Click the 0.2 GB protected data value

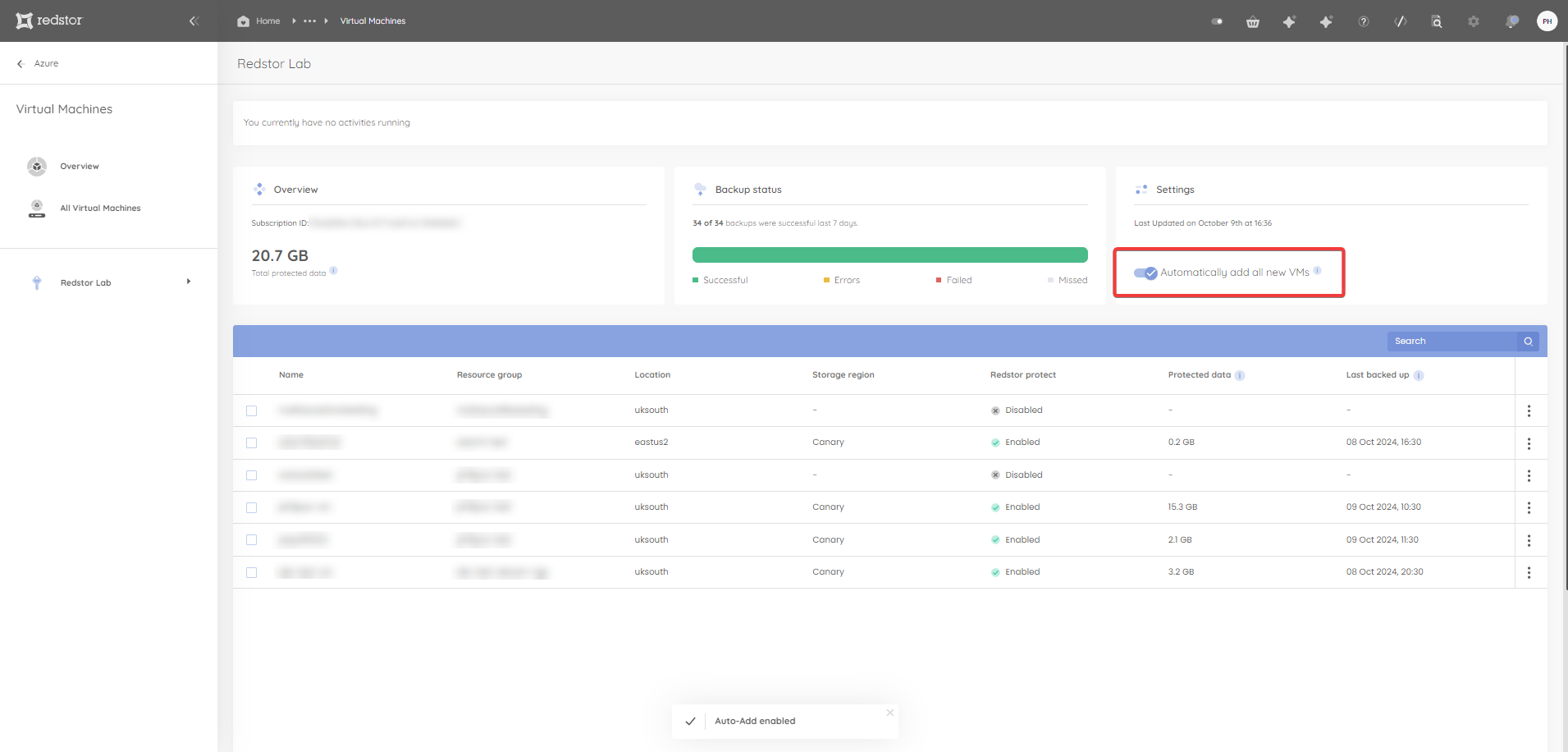1182,442
